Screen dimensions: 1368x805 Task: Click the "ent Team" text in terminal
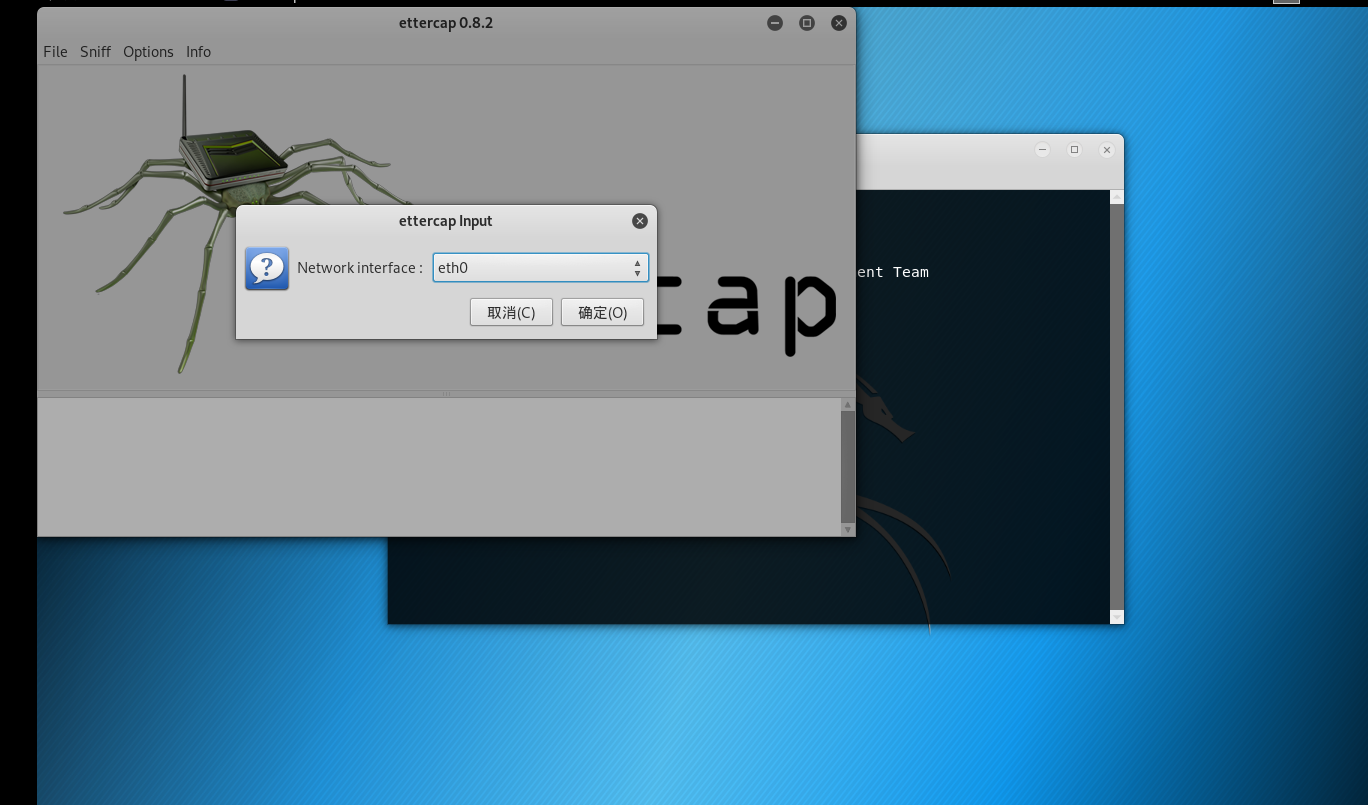[x=892, y=272]
